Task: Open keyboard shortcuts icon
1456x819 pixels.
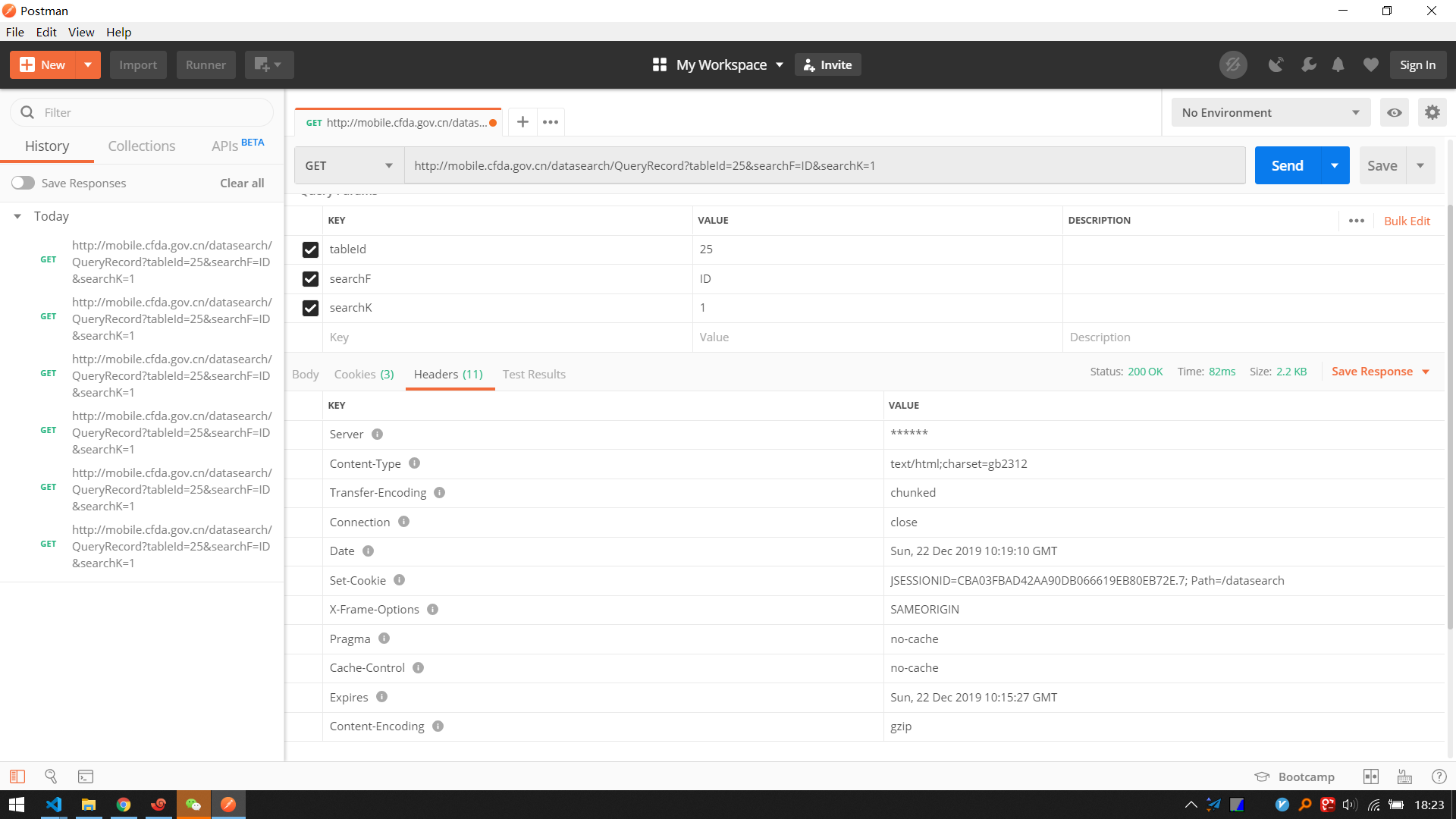Action: click(1404, 777)
